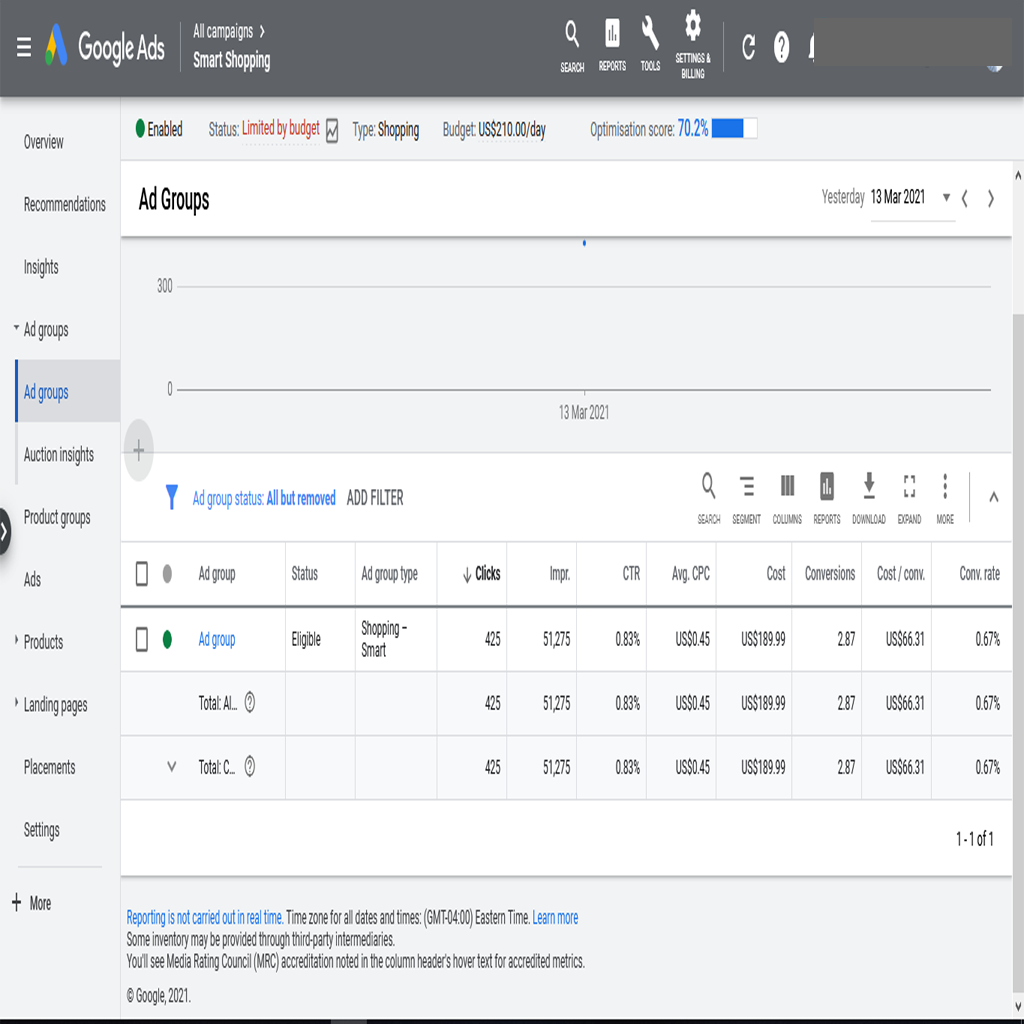This screenshot has height=1024, width=1024.
Task: Open Ads in the sidebar
Action: pos(32,580)
